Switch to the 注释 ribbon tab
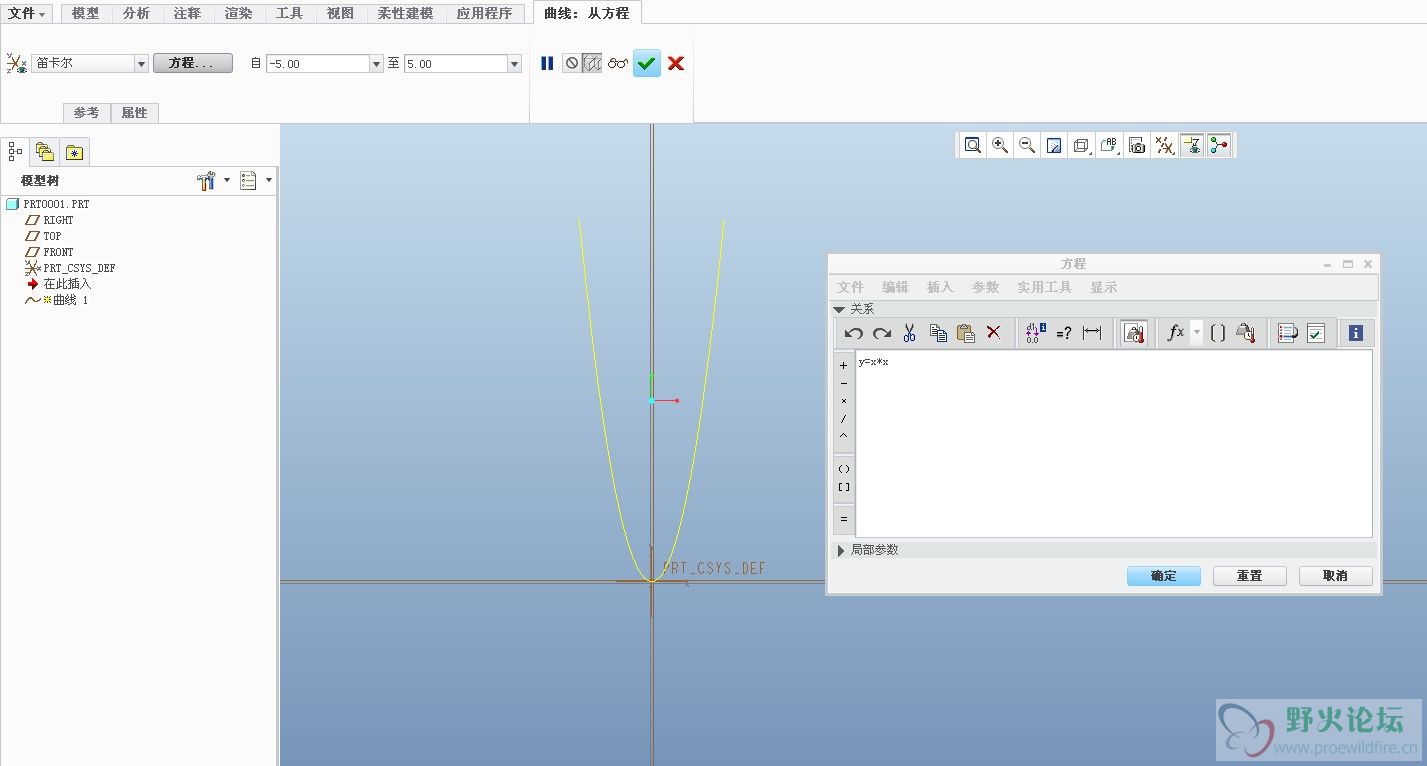Image resolution: width=1427 pixels, height=766 pixels. pyautogui.click(x=188, y=13)
